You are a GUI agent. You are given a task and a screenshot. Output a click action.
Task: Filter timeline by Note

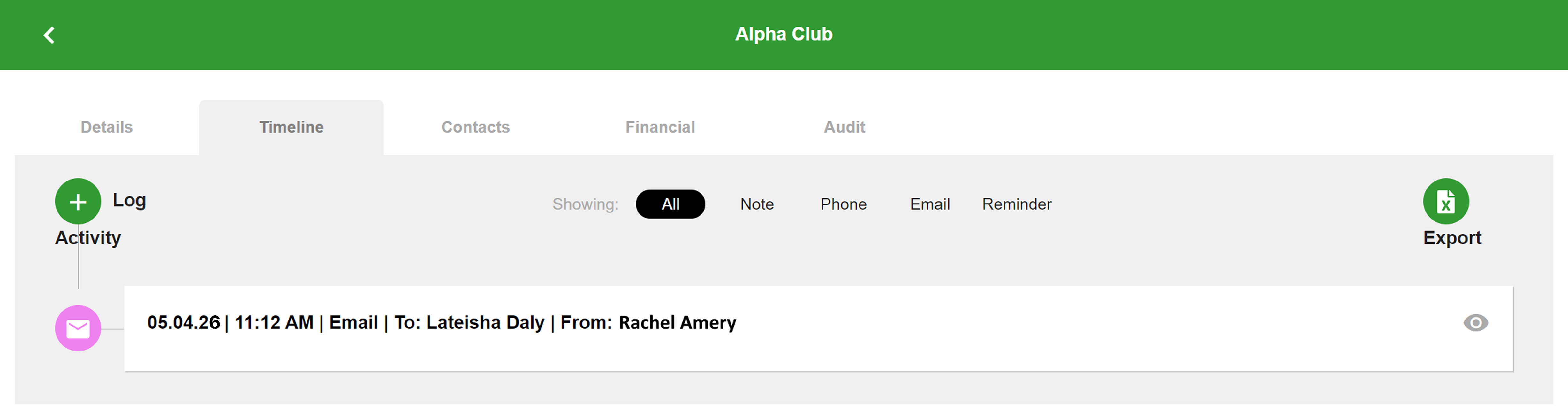pos(757,204)
